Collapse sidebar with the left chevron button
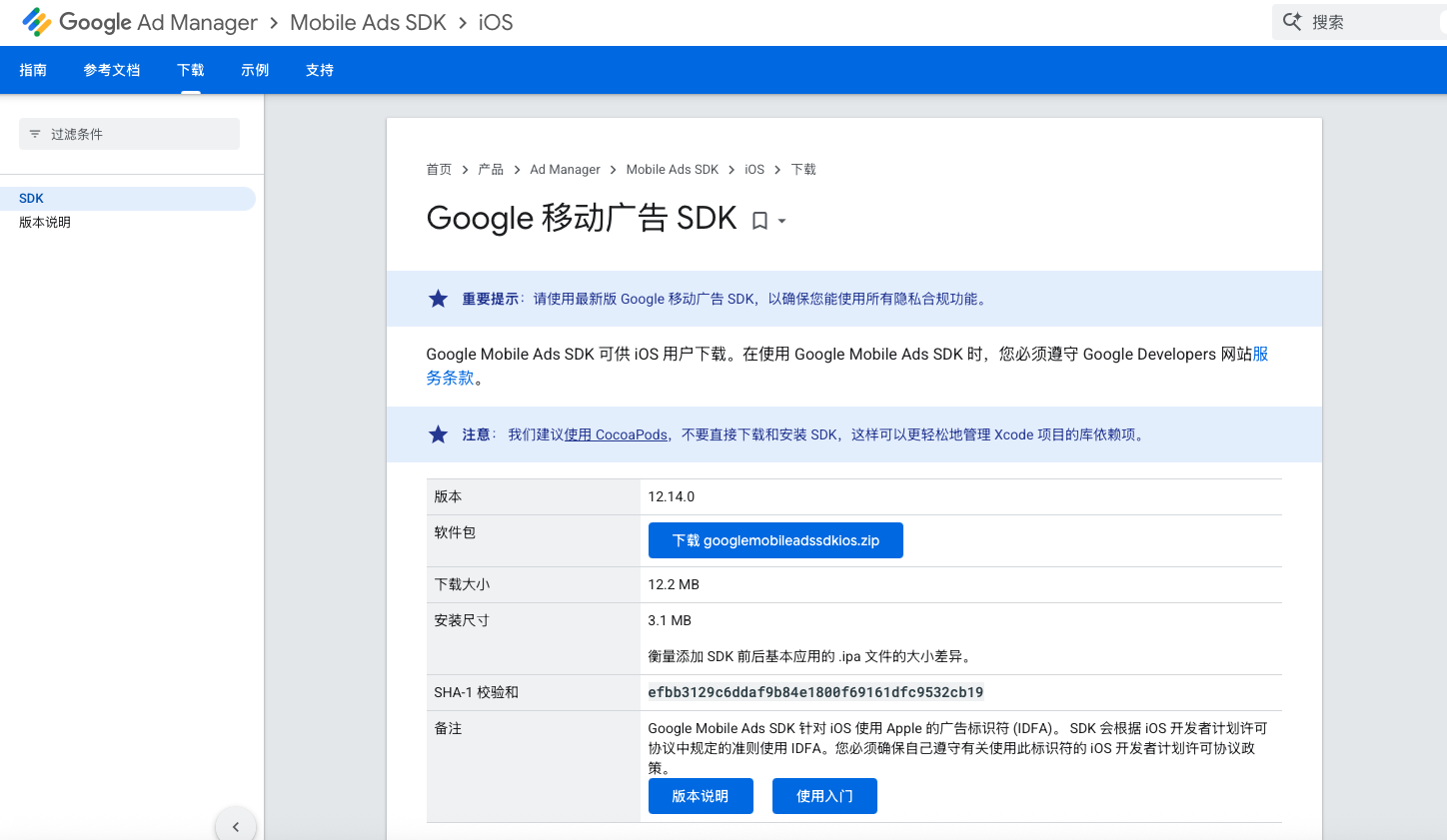 [x=236, y=827]
